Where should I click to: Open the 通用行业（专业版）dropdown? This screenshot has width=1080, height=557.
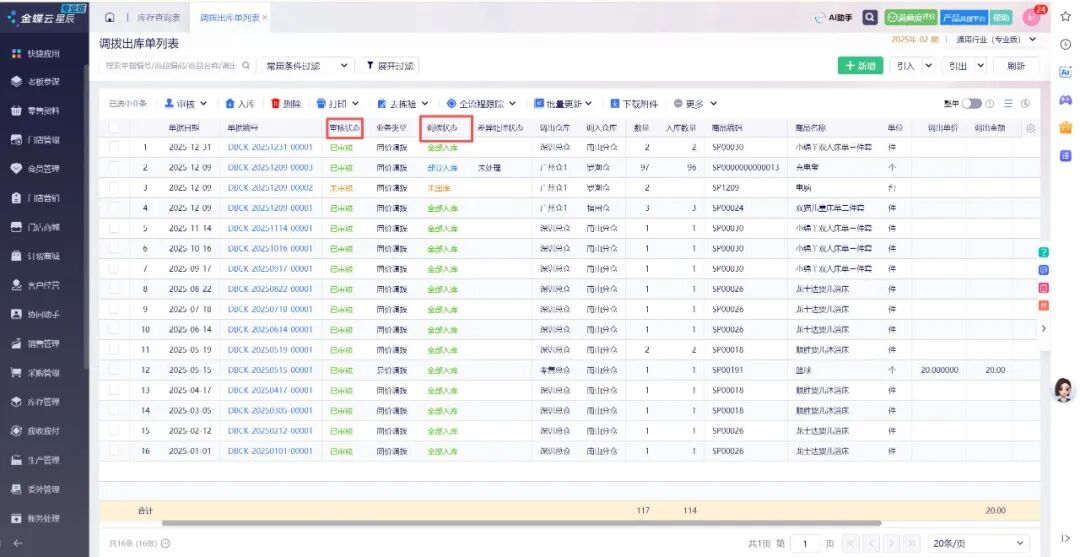(996, 40)
